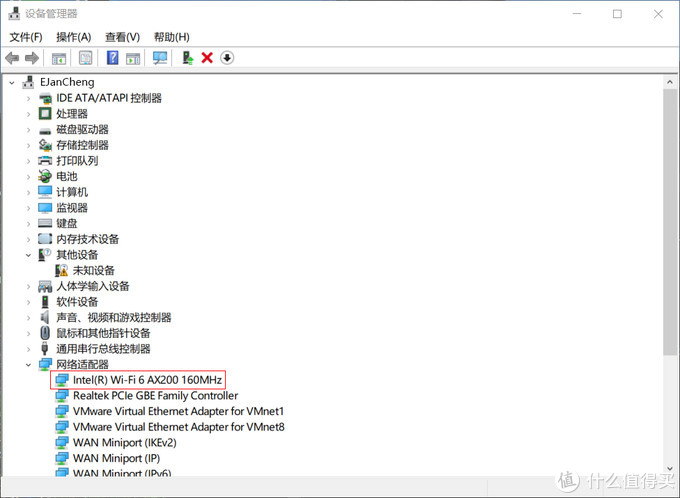Viewport: 680px width, 498px height.
Task: Click the Forward arrow toolbar icon
Action: pyautogui.click(x=32, y=58)
